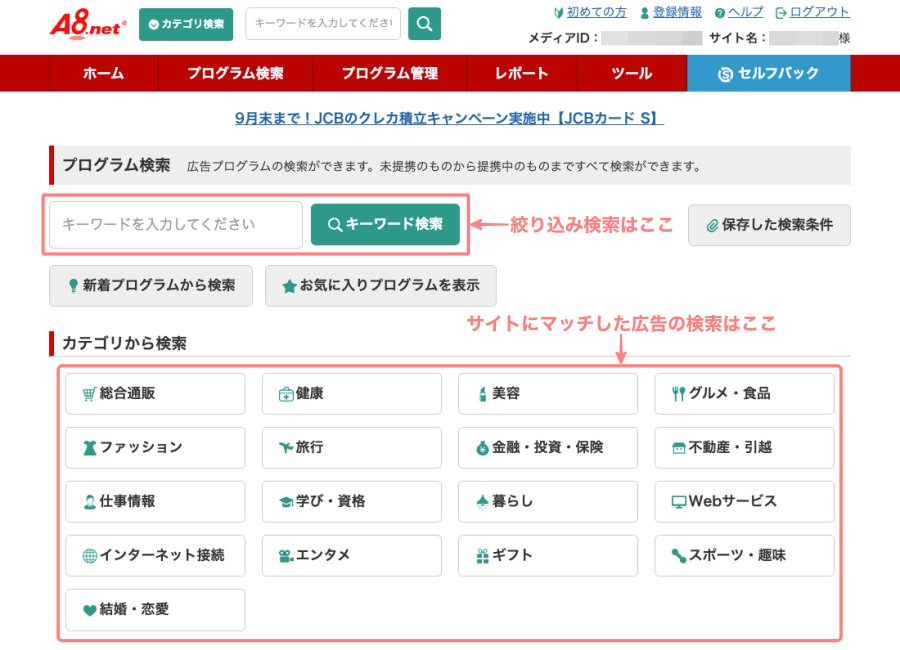Viewport: 900px width, 650px height.
Task: Pick the Webサービス monitor category
Action: (x=744, y=502)
